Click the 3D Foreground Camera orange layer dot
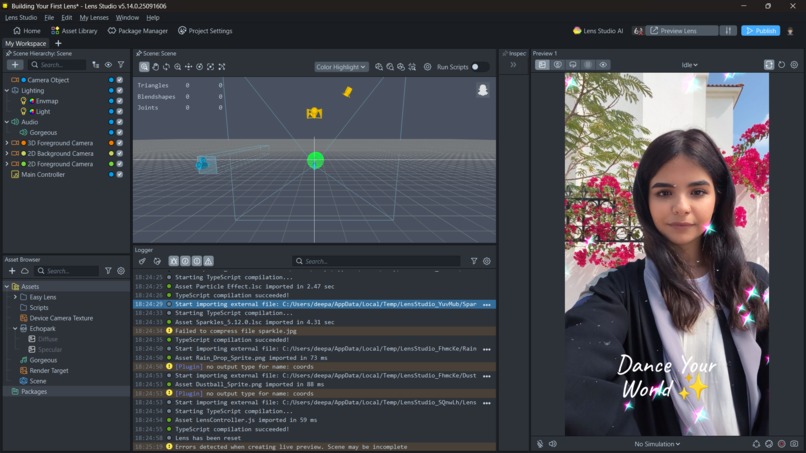The height and width of the screenshot is (453, 806). point(111,143)
